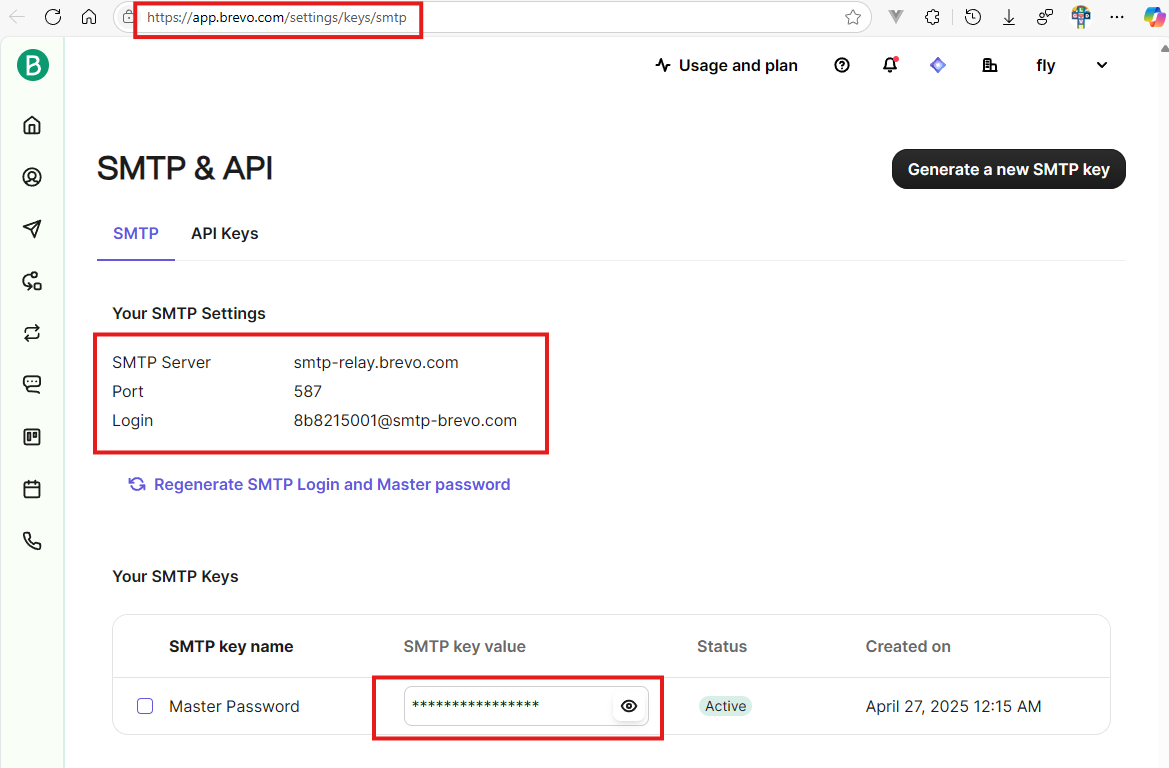Open the Meetings calendar icon in the sidebar
This screenshot has height=768, width=1169.
[32, 489]
